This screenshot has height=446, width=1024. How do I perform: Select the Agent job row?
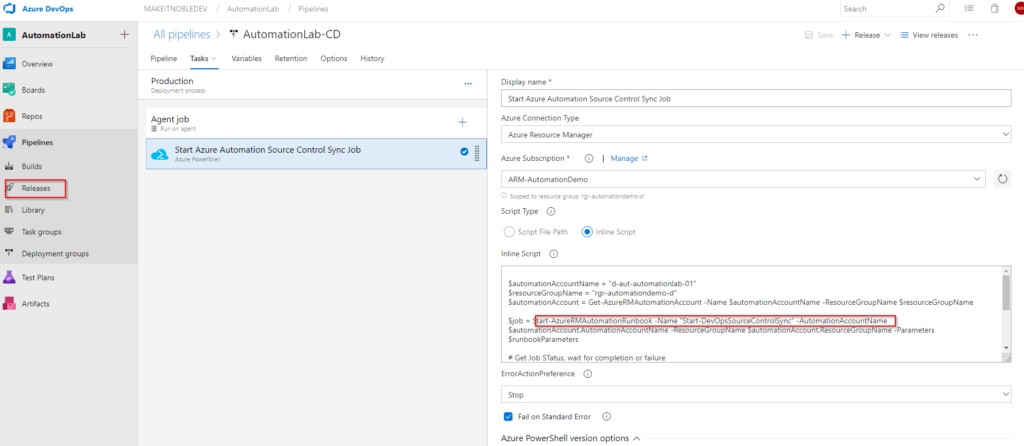coord(316,122)
